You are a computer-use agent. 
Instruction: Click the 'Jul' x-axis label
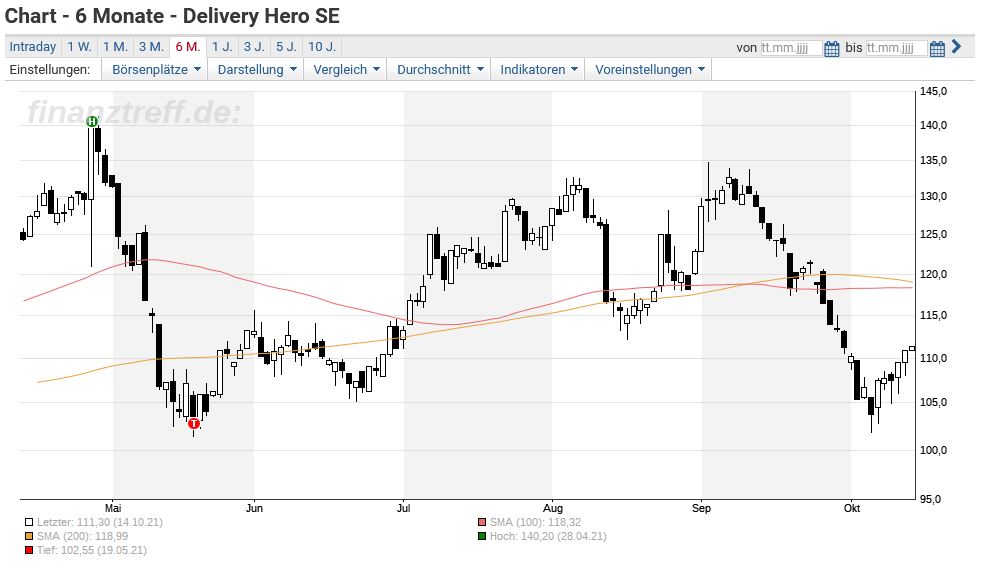coord(404,508)
